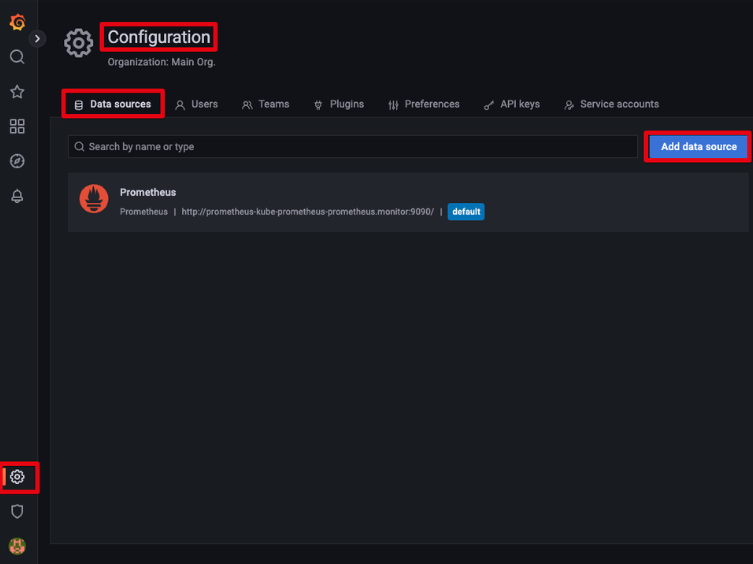753x564 pixels.
Task: Click the Grafana logo home icon
Action: (x=17, y=22)
